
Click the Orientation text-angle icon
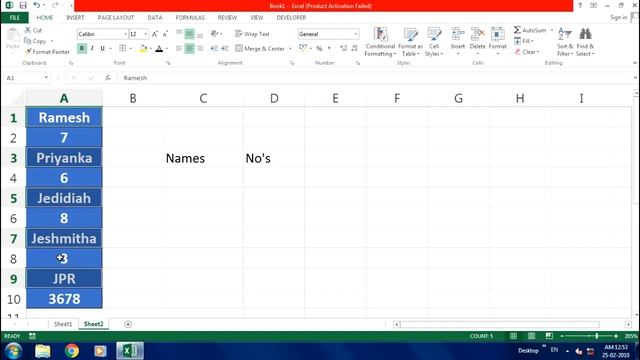(214, 34)
